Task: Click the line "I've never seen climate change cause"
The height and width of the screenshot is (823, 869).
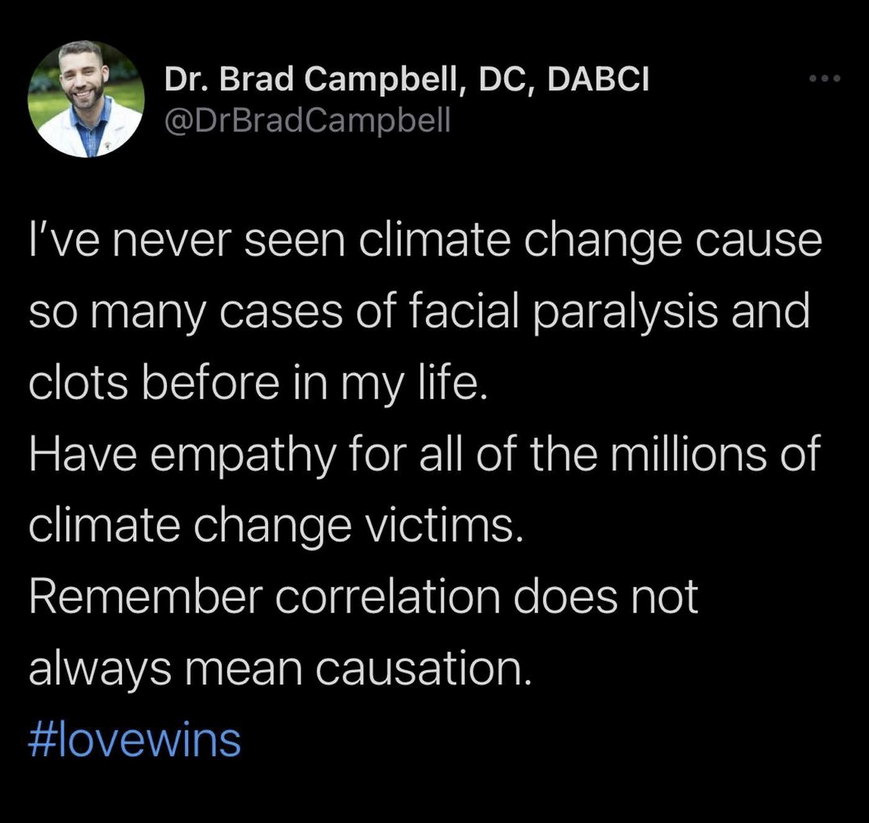Action: tap(425, 241)
